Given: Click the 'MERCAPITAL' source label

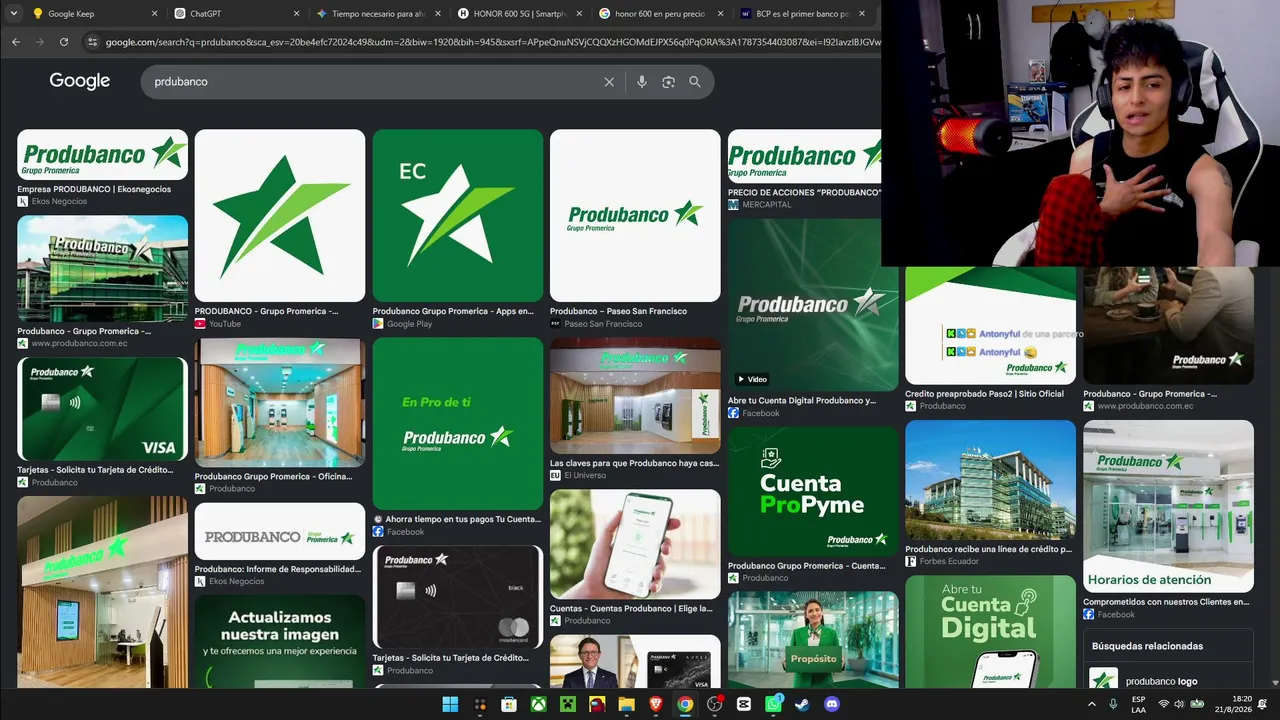Looking at the screenshot, I should point(767,204).
